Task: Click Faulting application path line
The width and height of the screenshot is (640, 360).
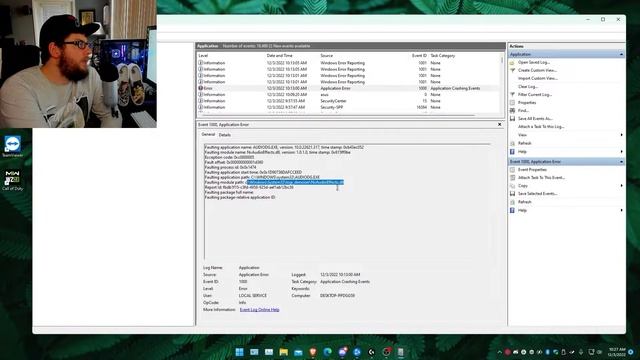Action: click(262, 177)
